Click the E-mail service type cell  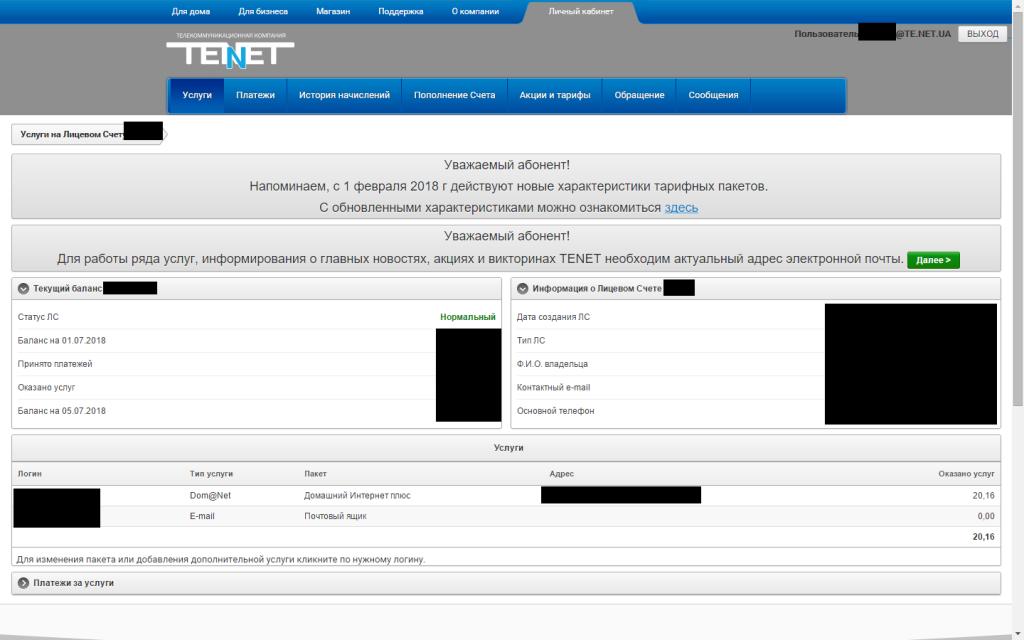pos(202,517)
